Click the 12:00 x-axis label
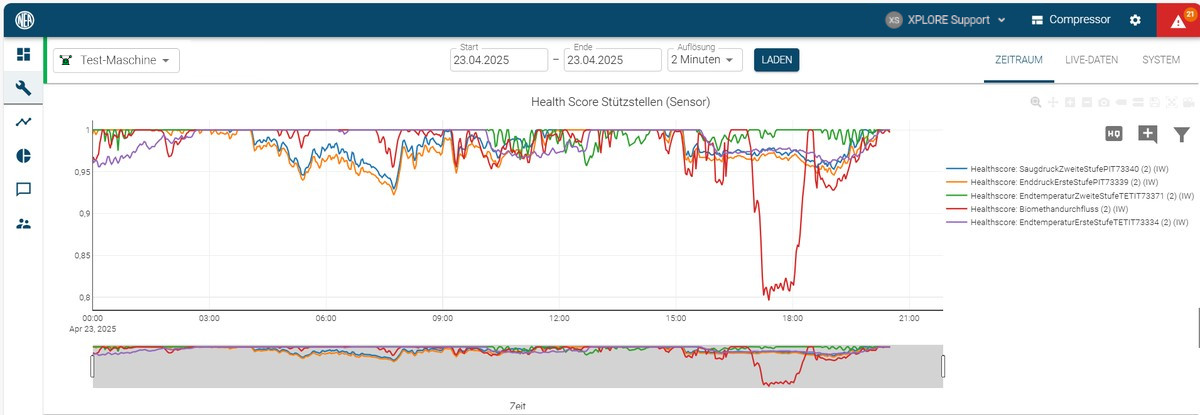 click(x=559, y=318)
